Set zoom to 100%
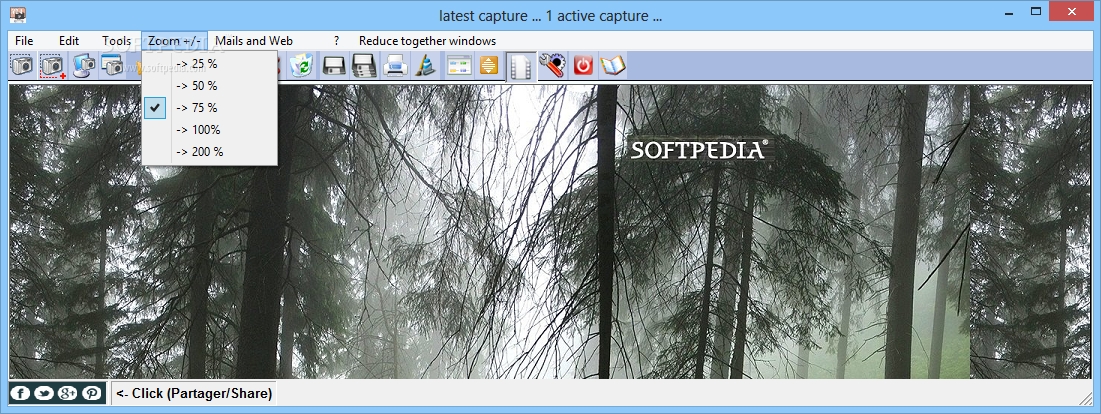This screenshot has width=1101, height=414. [209, 130]
